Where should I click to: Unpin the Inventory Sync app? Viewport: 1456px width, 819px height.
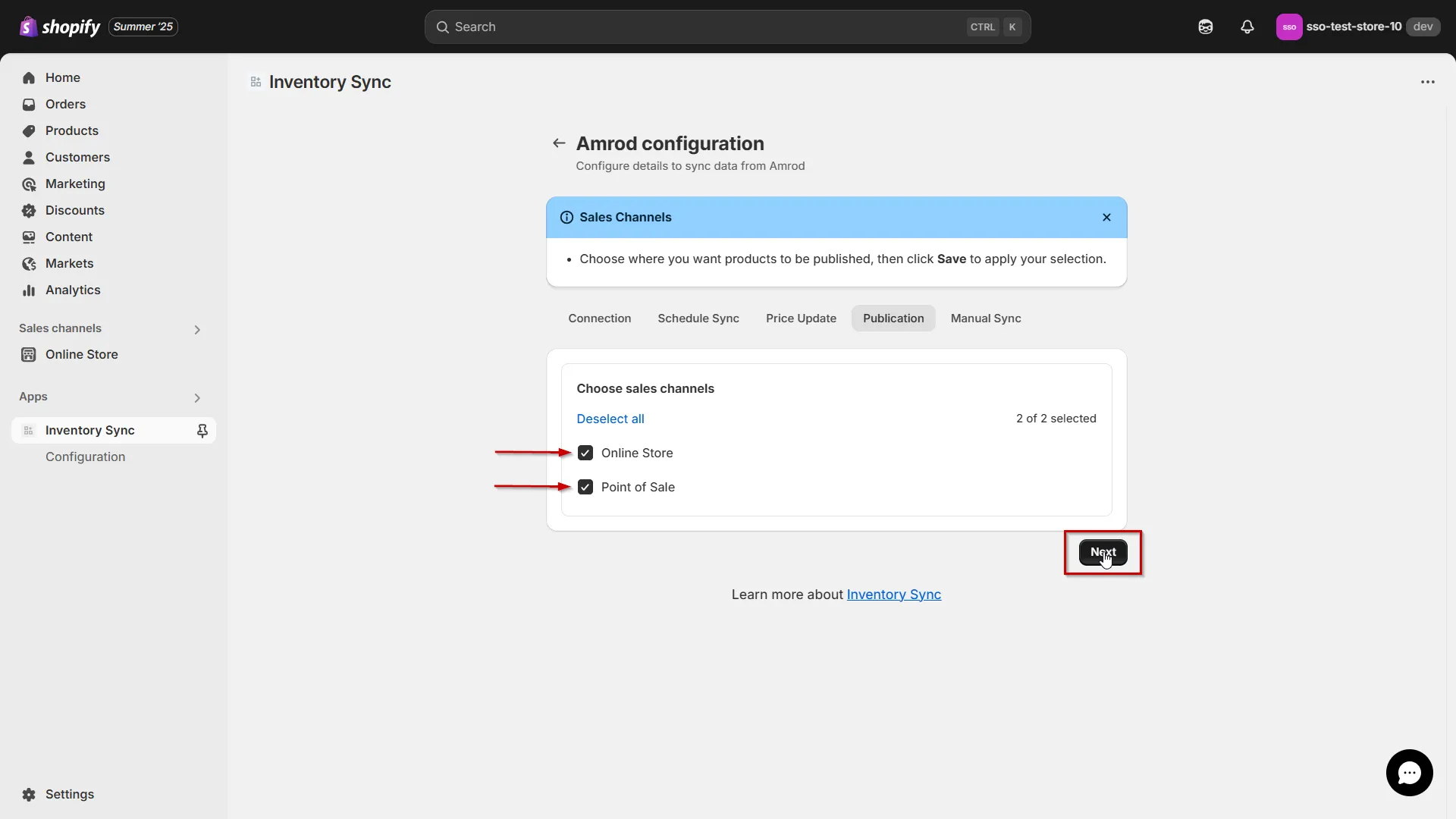point(202,430)
